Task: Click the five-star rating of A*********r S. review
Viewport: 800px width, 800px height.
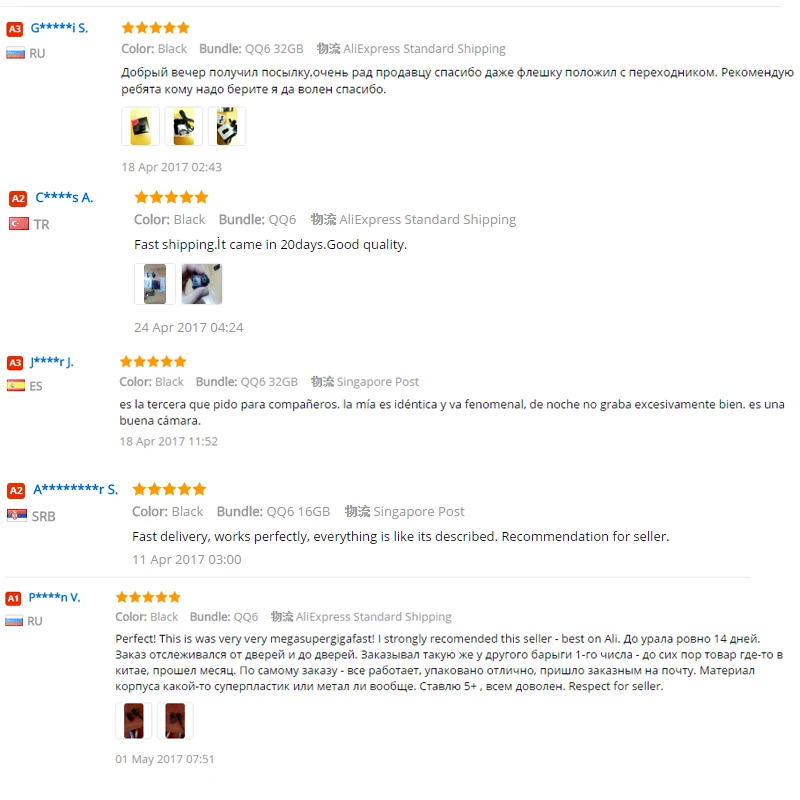Action: 169,490
